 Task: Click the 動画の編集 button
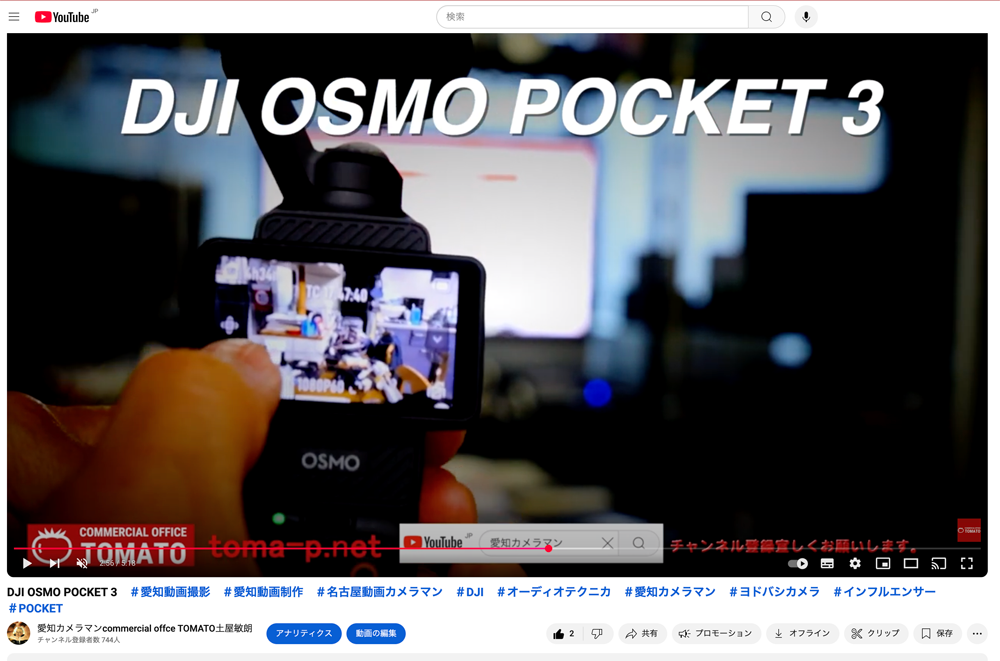[x=376, y=633]
